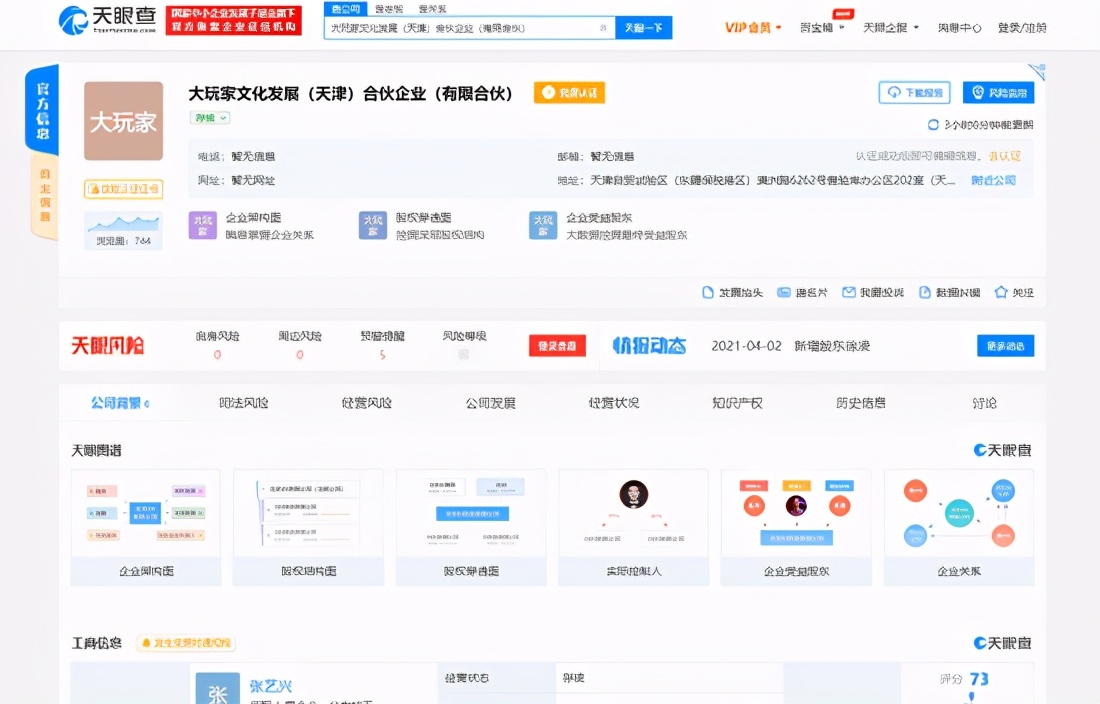Screen dimensions: 1100x704
Task: Click the 名片 business card icon
Action: (x=805, y=291)
